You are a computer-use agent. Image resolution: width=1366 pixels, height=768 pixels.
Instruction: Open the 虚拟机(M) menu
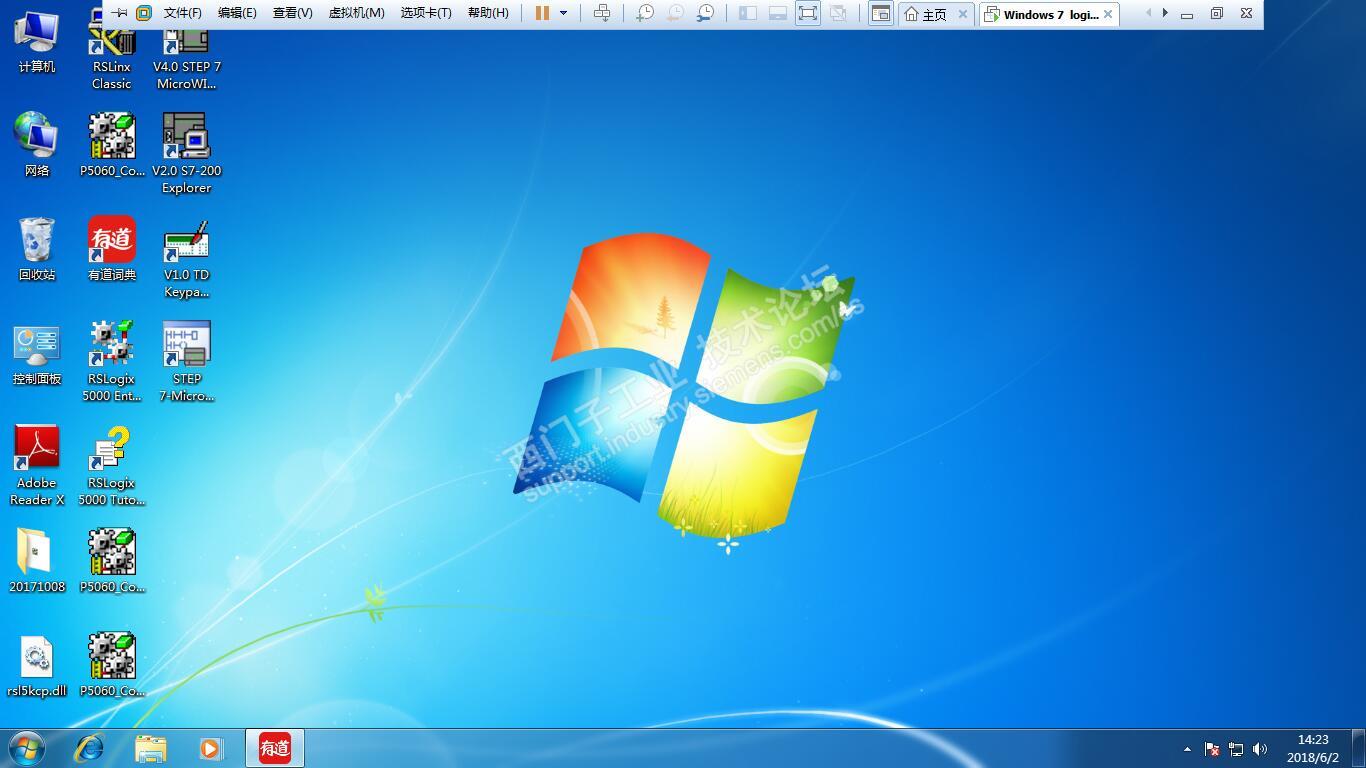point(357,13)
